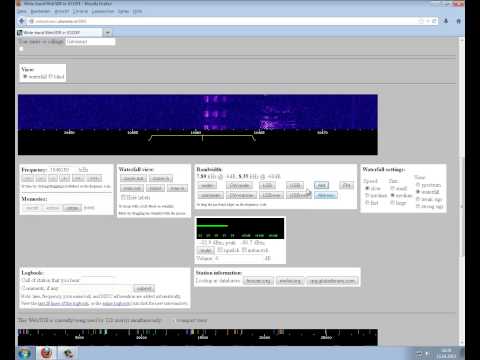This screenshot has width=480, height=360.
Task: Open the tab list dropdown arrow
Action: (x=107, y=33)
